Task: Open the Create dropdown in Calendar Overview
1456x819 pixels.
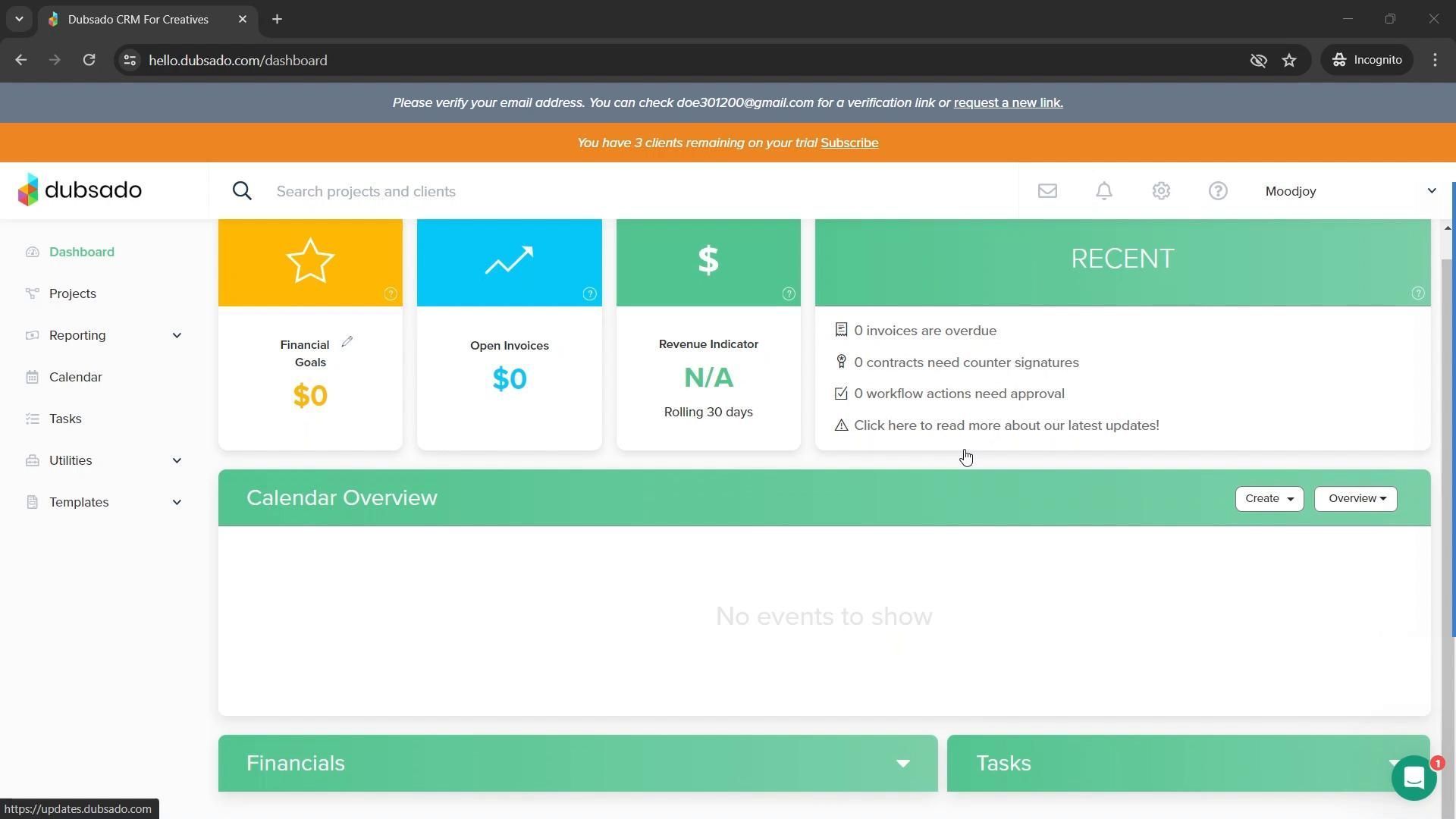Action: coord(1269,499)
